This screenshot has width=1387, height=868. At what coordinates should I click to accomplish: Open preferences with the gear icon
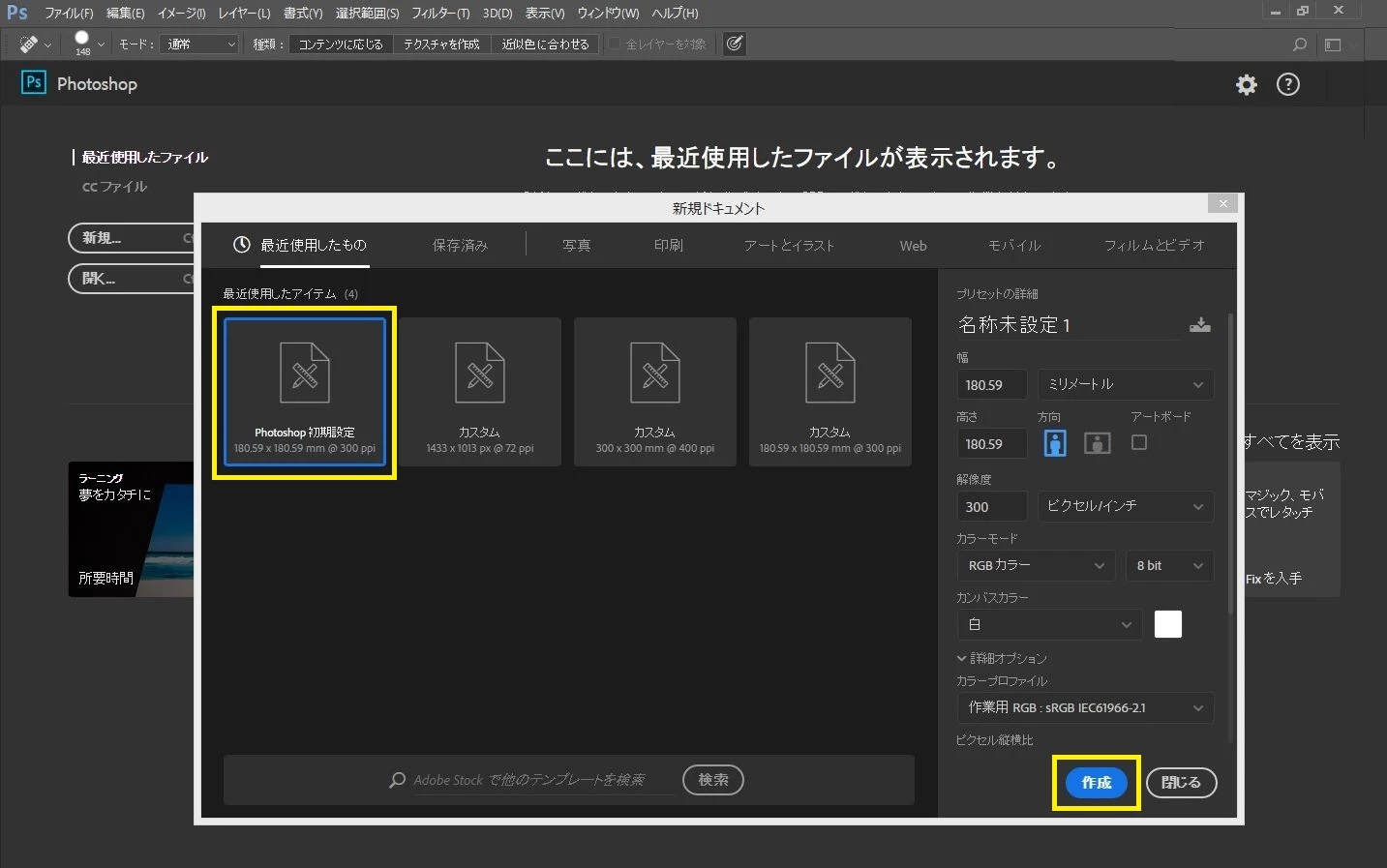1247,84
